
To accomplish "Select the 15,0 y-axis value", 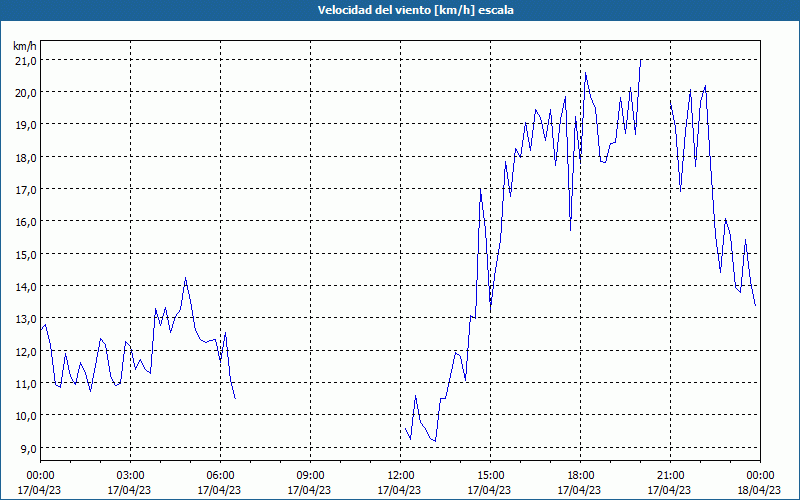I will pyautogui.click(x=26, y=255).
